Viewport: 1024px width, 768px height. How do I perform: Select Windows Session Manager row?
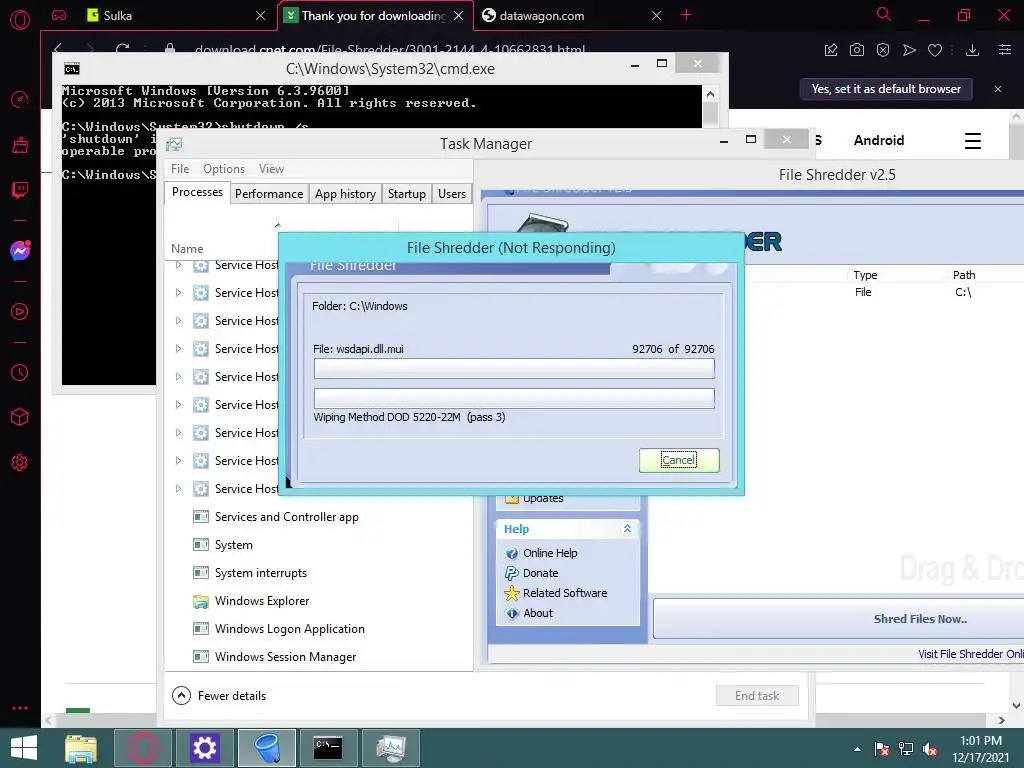pos(319,657)
